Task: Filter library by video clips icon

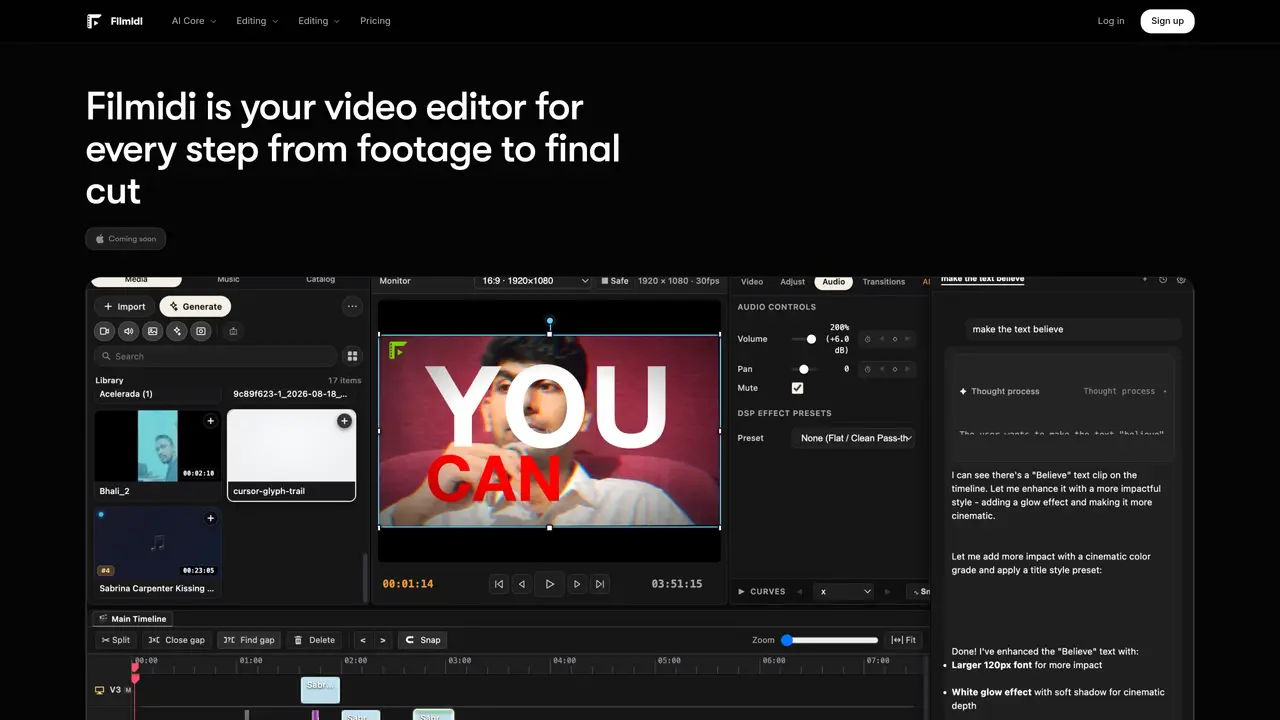Action: pos(105,331)
